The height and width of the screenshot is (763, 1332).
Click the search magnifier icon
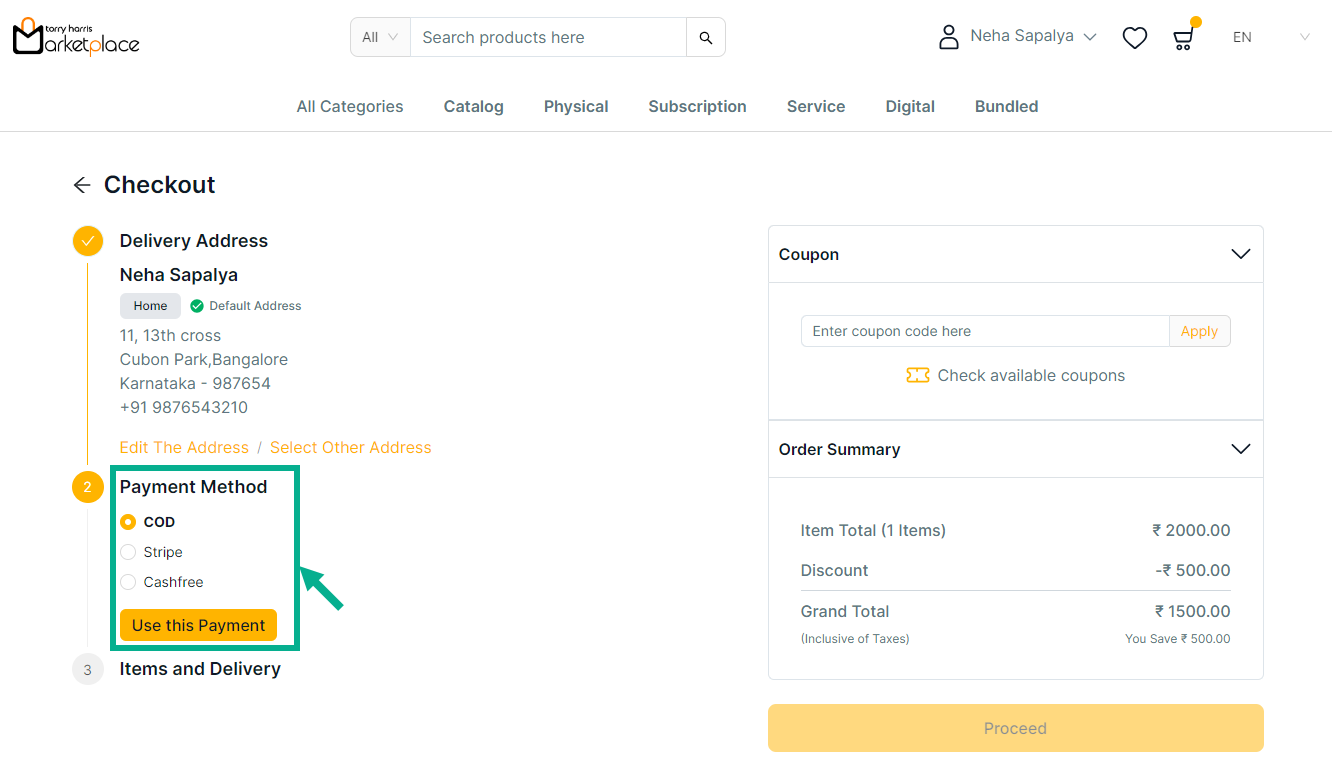[x=706, y=38]
